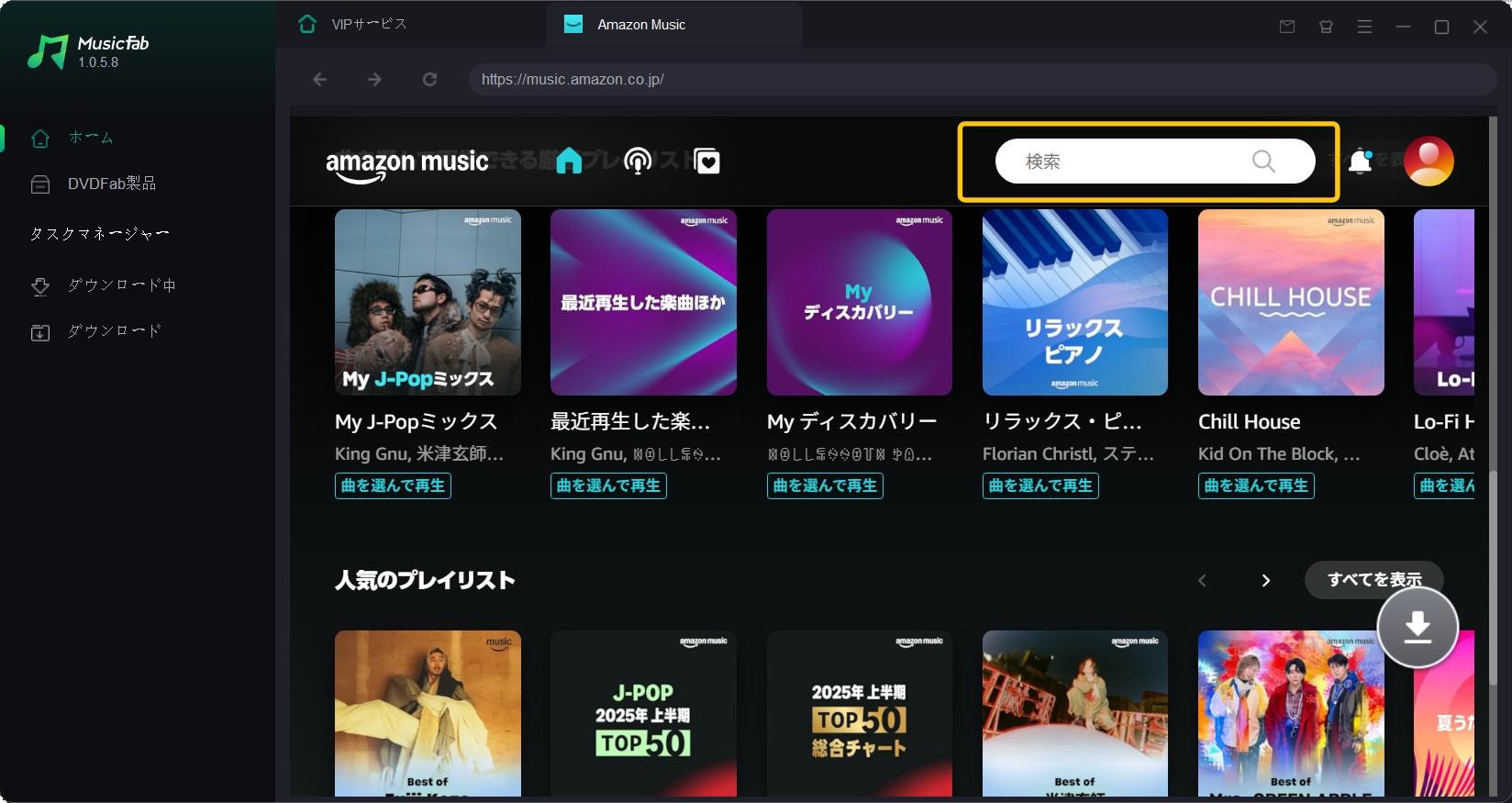1512x803 pixels.
Task: Click the amazon music logo
Action: (407, 164)
